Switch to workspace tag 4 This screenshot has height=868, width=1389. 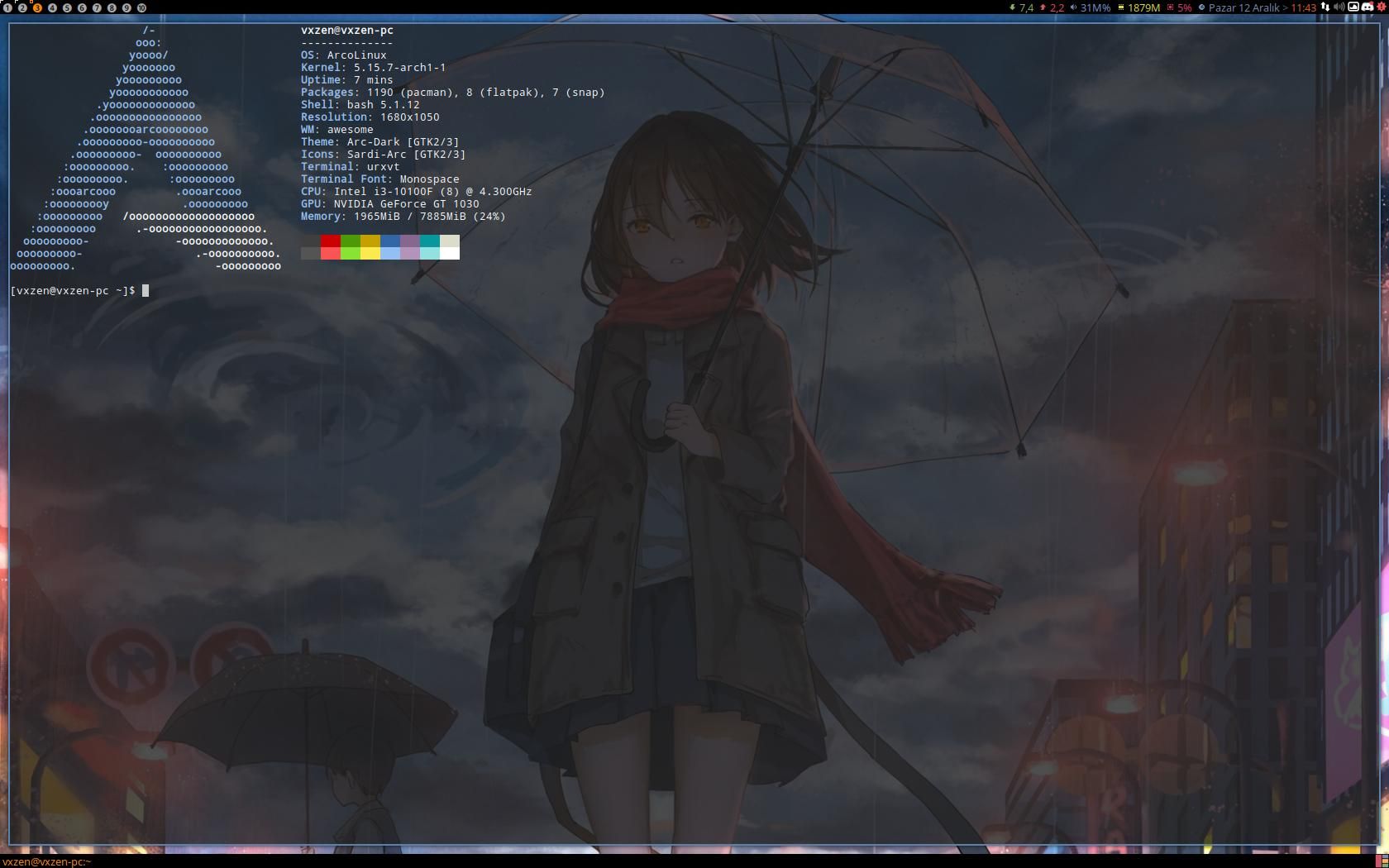(52, 7)
